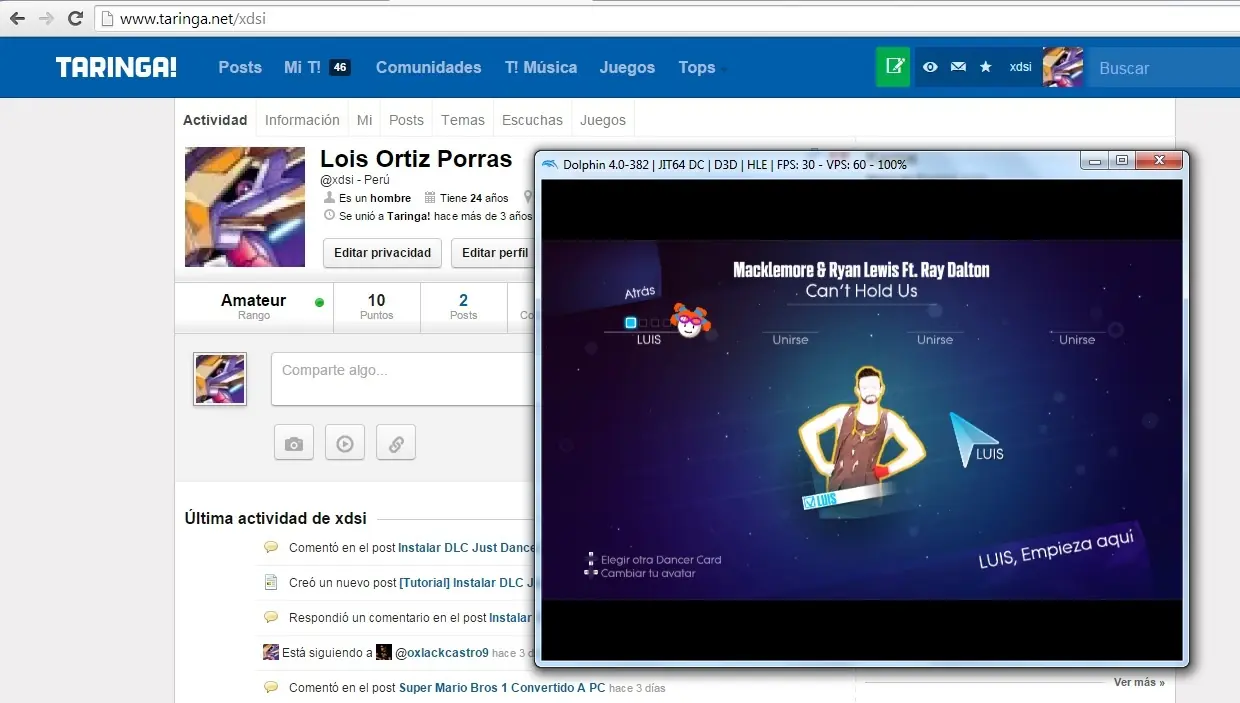This screenshot has height=703, width=1240.
Task: Click the green create post icon
Action: click(x=894, y=67)
